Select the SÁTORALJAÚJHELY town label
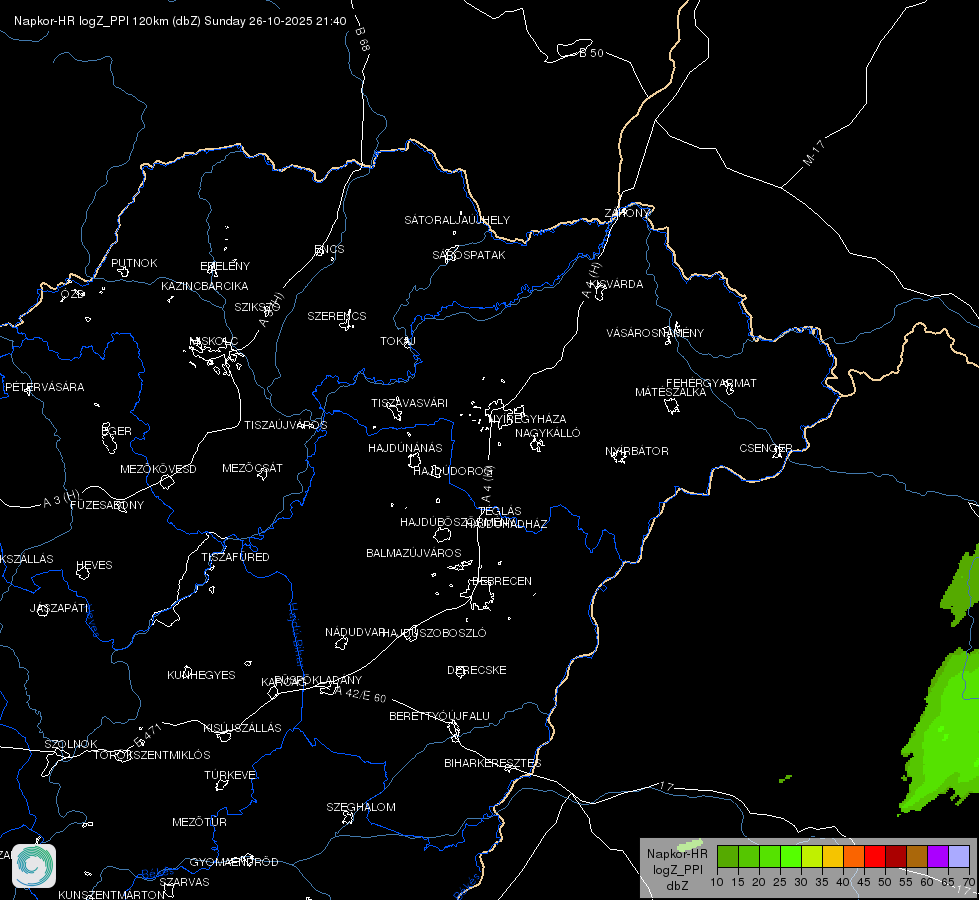979x900 pixels. (457, 220)
